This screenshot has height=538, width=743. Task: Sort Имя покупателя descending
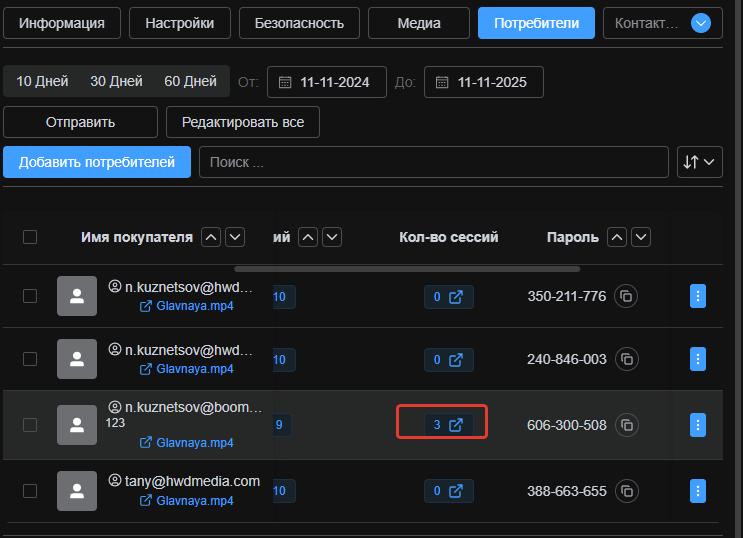click(235, 237)
